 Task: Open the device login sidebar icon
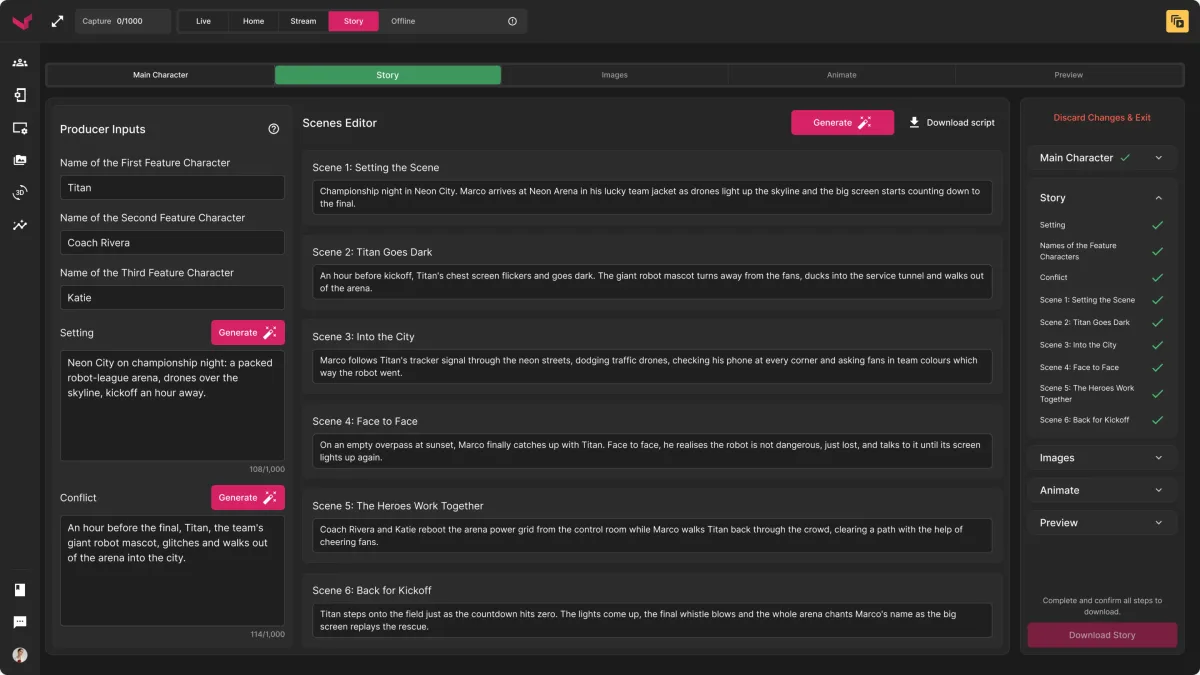click(20, 95)
